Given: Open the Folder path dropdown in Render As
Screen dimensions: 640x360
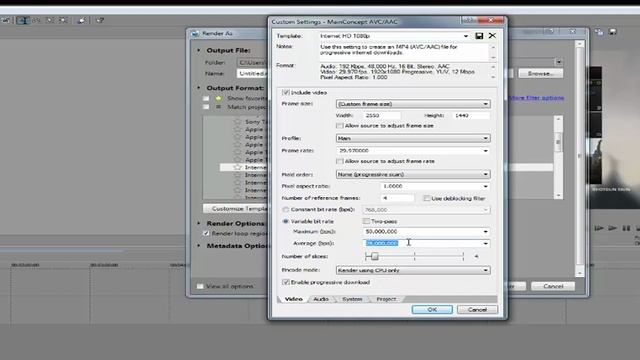Looking at the screenshot, I should click(558, 62).
